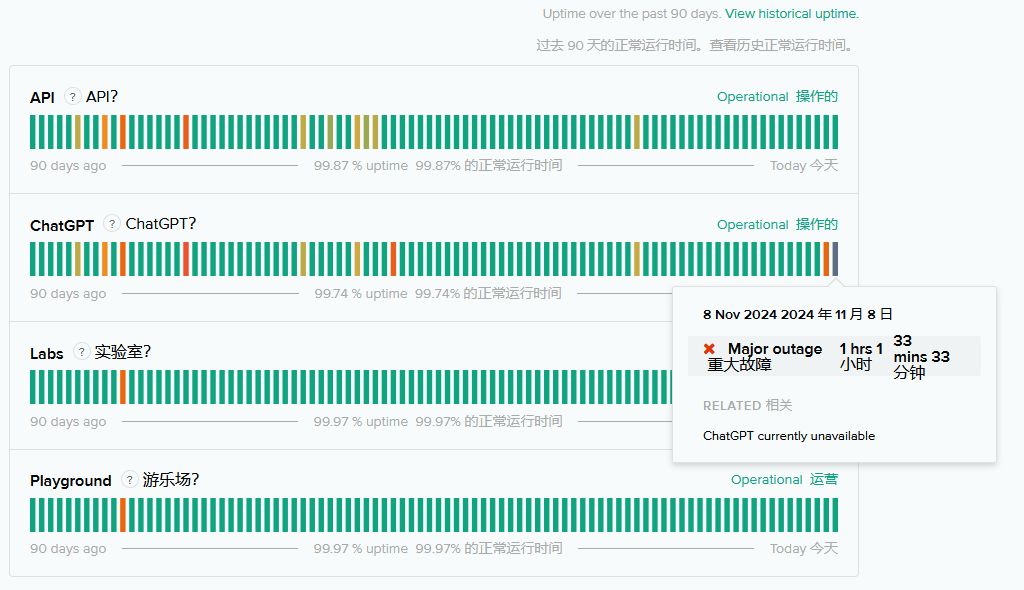Click the rightmost yellow bar in API row
1024x590 pixels.
(636, 132)
